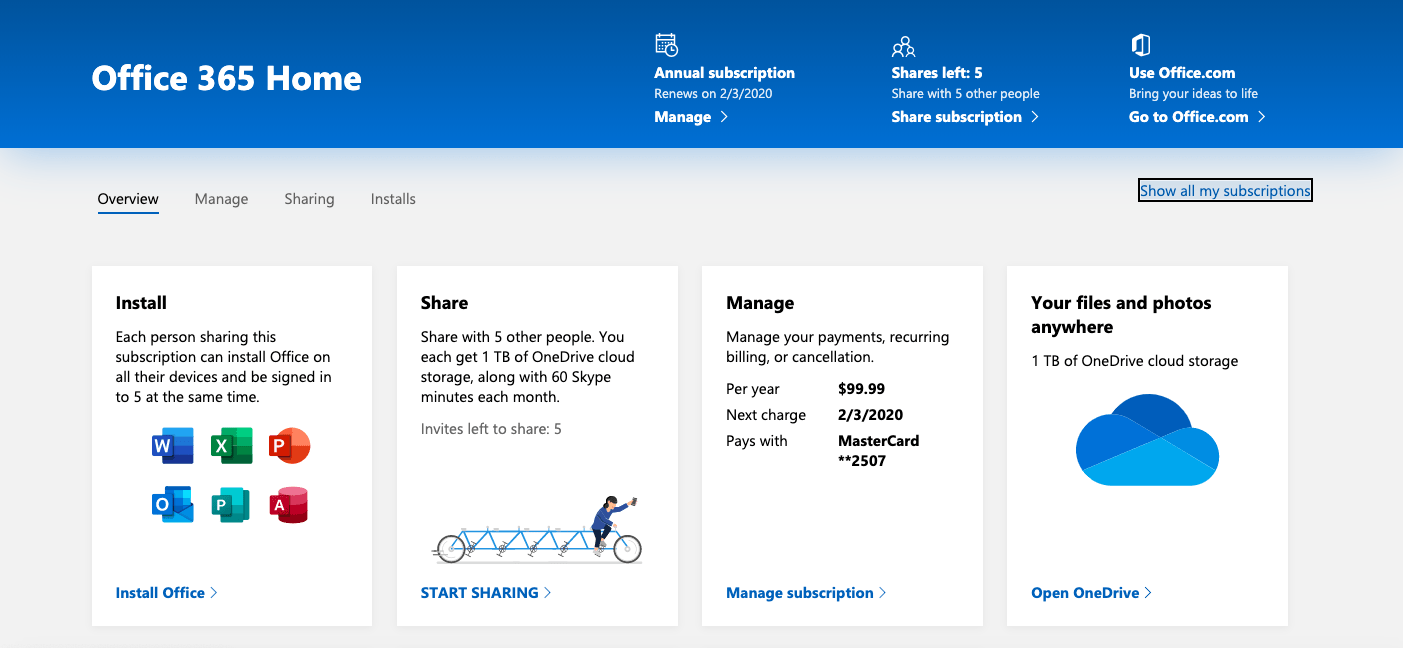Click the Install Office link

coord(167,593)
